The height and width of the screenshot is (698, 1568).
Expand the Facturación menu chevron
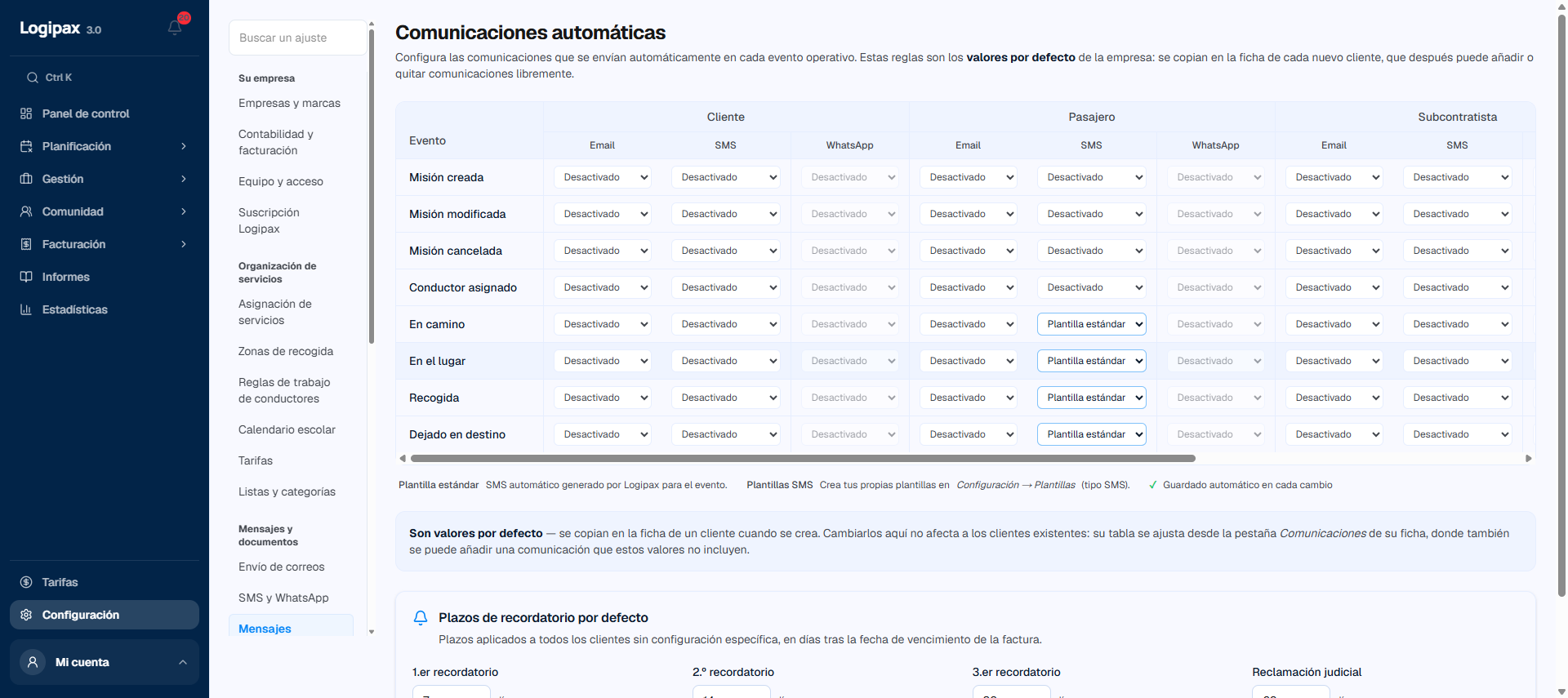click(x=184, y=244)
